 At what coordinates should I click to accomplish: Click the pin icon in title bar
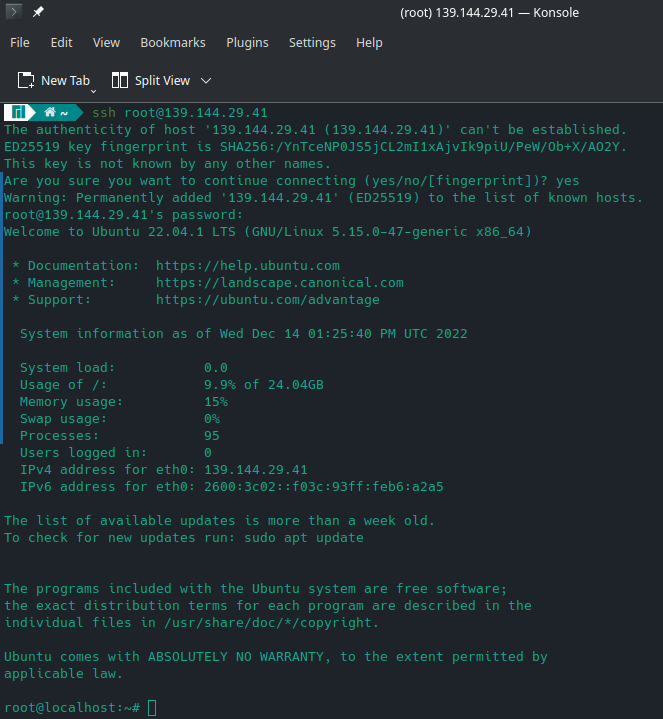coord(38,12)
